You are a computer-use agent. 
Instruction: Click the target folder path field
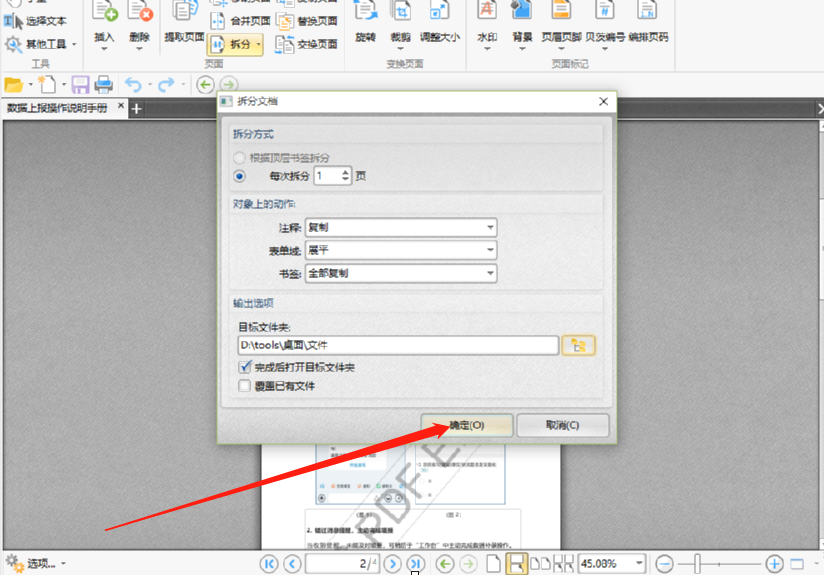(x=398, y=345)
